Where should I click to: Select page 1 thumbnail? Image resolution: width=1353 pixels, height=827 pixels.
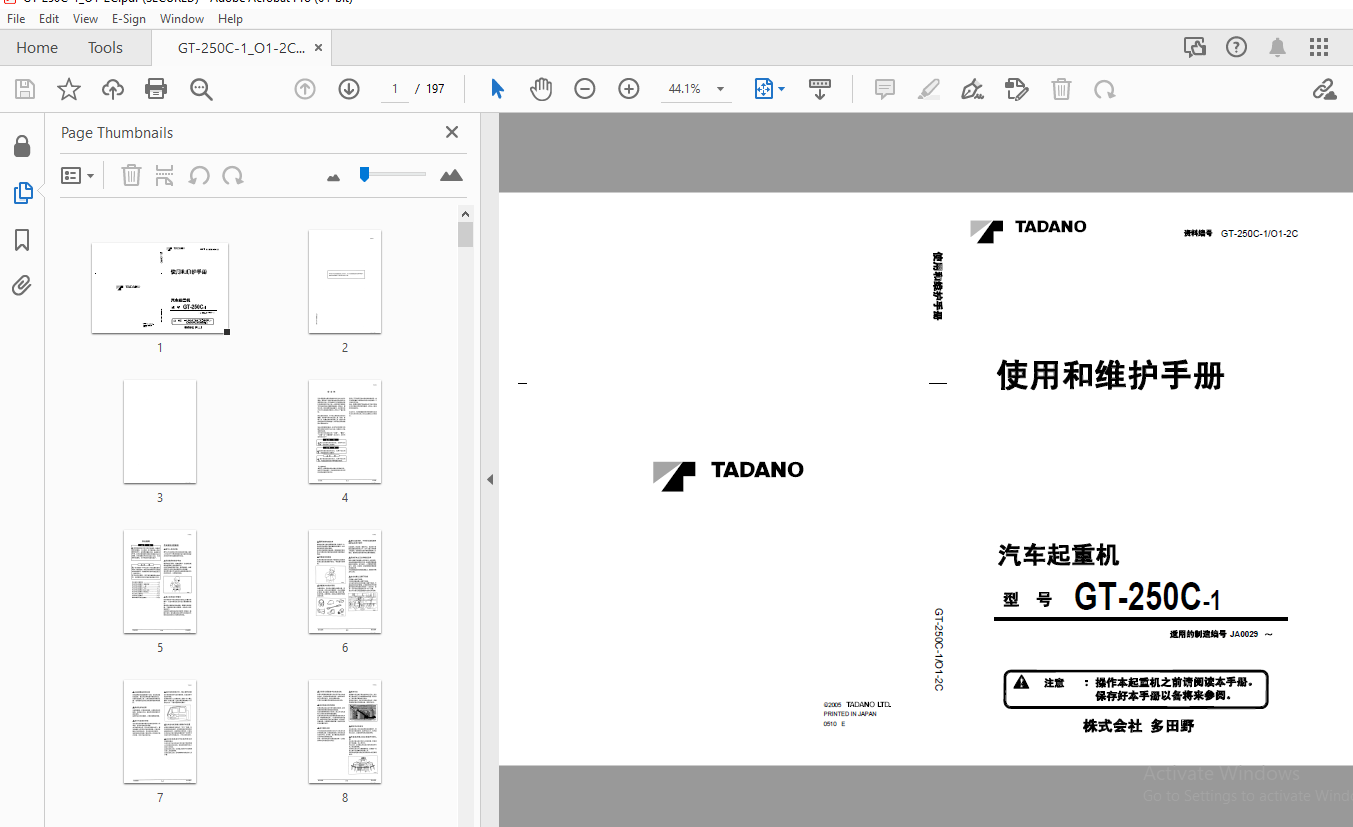coord(160,288)
